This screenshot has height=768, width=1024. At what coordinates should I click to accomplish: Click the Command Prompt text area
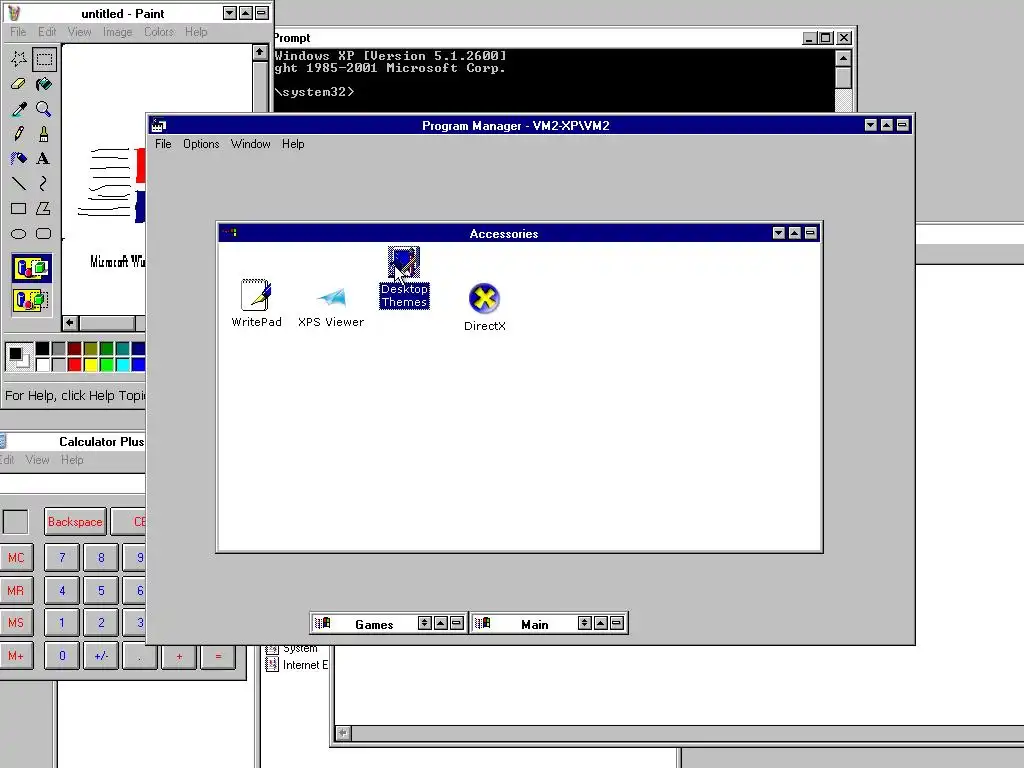(554, 80)
